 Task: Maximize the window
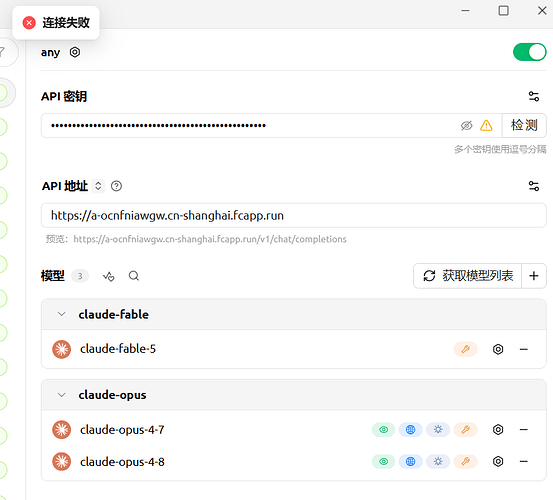tap(503, 11)
